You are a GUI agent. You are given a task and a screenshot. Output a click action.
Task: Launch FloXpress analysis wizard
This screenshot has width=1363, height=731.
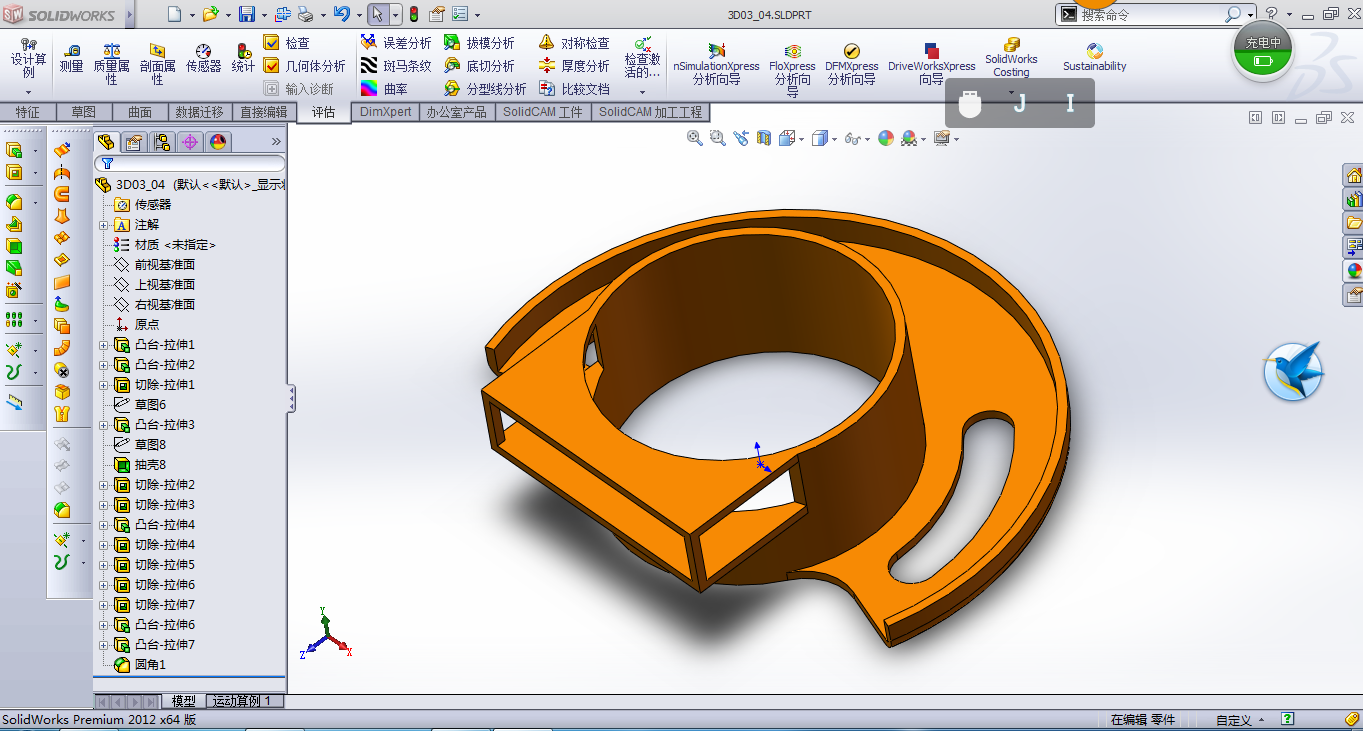(x=793, y=69)
